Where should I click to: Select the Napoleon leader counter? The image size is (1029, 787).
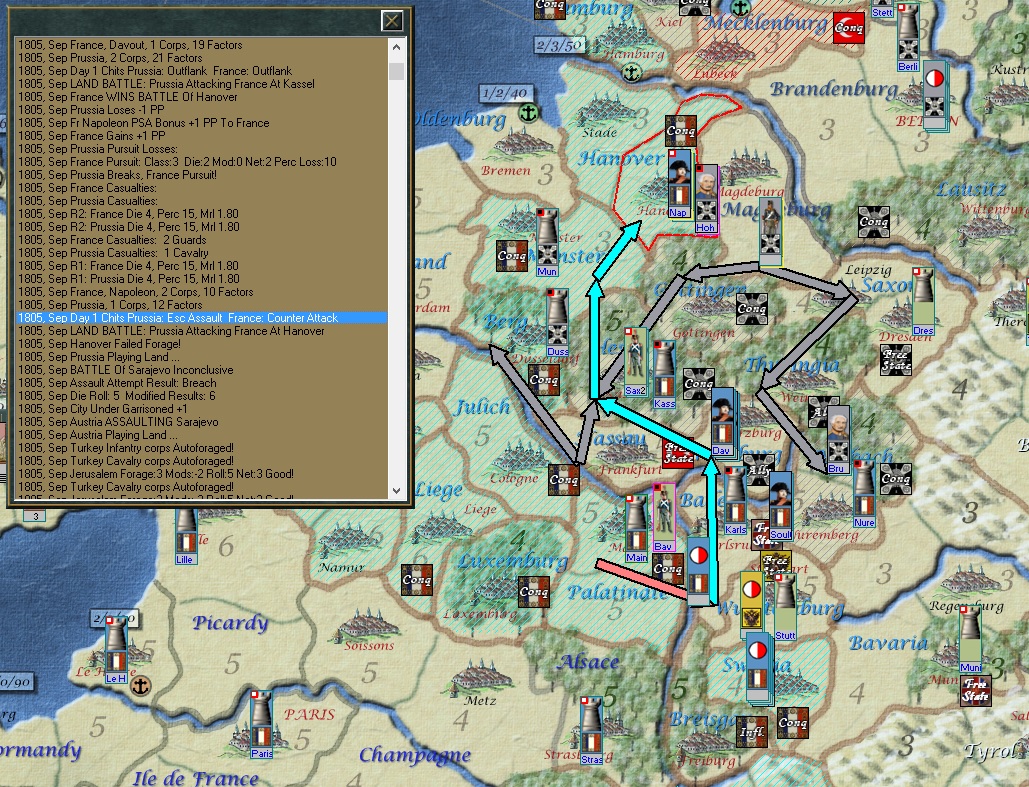(x=680, y=184)
